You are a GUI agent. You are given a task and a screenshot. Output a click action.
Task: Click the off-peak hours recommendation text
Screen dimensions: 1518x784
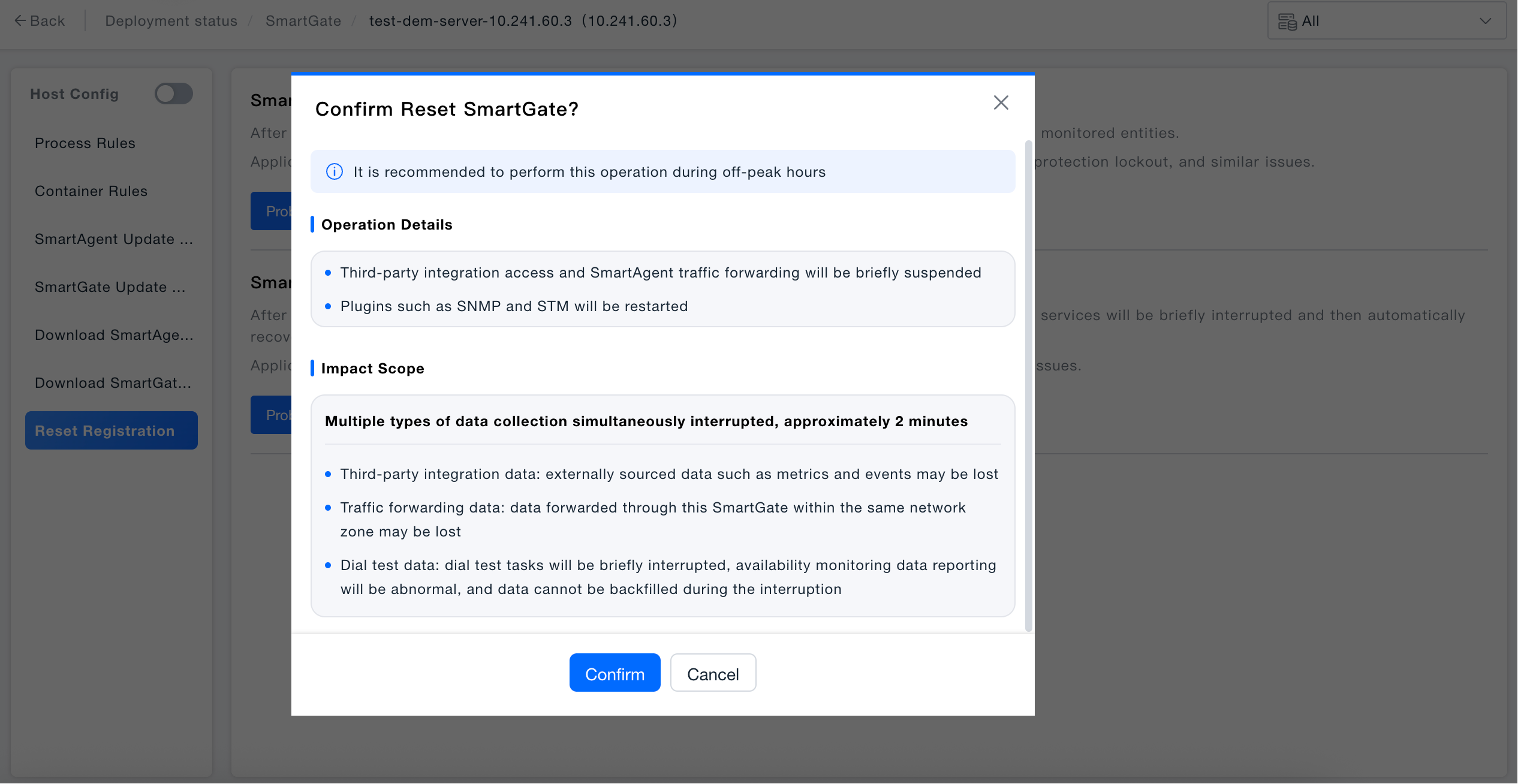pos(589,172)
